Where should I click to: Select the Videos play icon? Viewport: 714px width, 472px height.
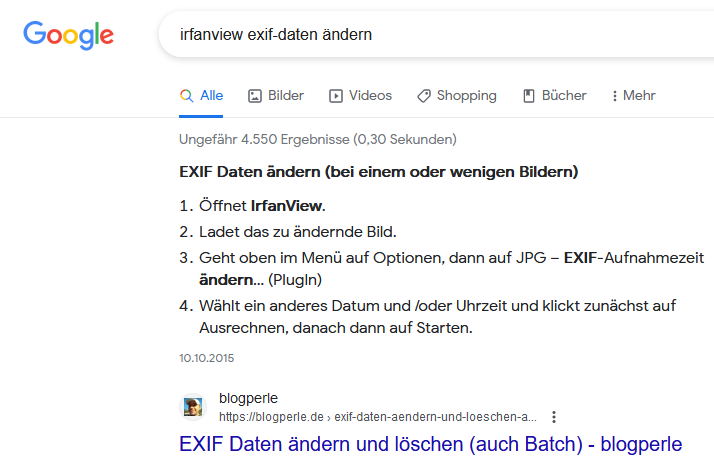tap(336, 96)
